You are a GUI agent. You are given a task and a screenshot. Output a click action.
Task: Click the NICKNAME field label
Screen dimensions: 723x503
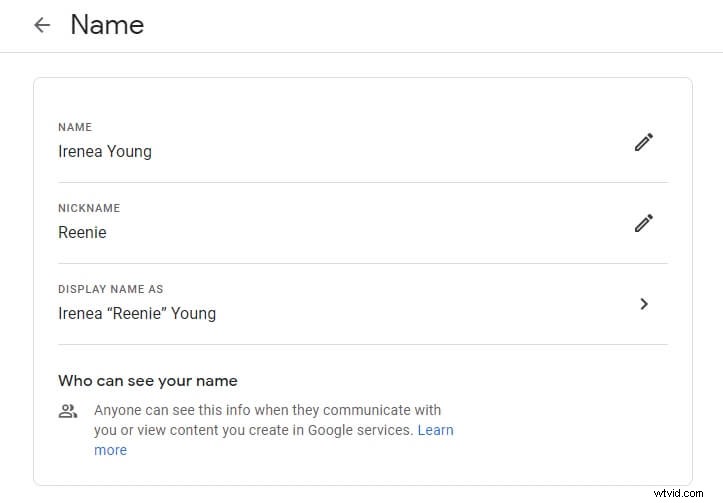pyautogui.click(x=89, y=208)
